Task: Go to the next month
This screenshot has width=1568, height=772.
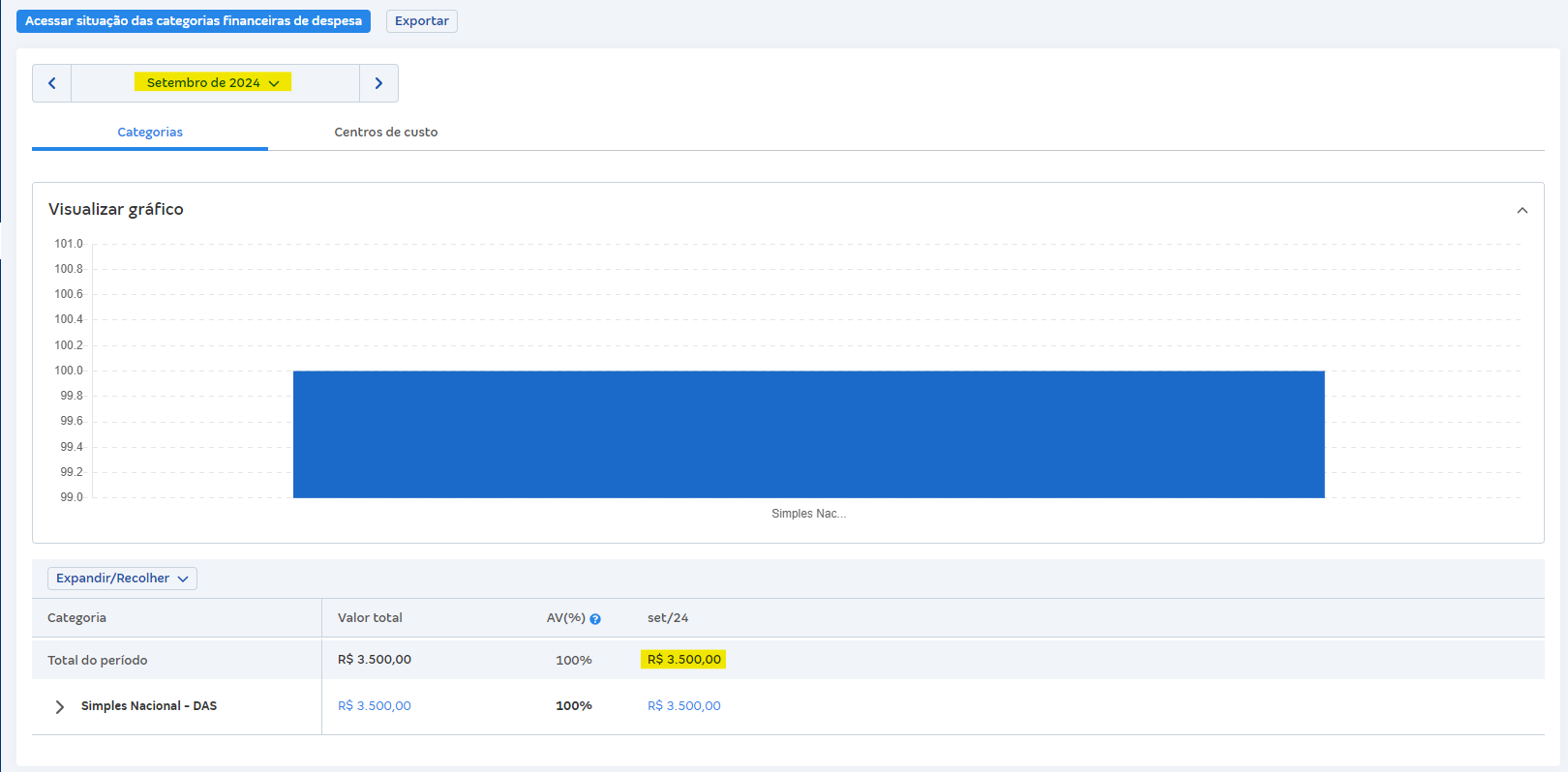Action: point(378,83)
